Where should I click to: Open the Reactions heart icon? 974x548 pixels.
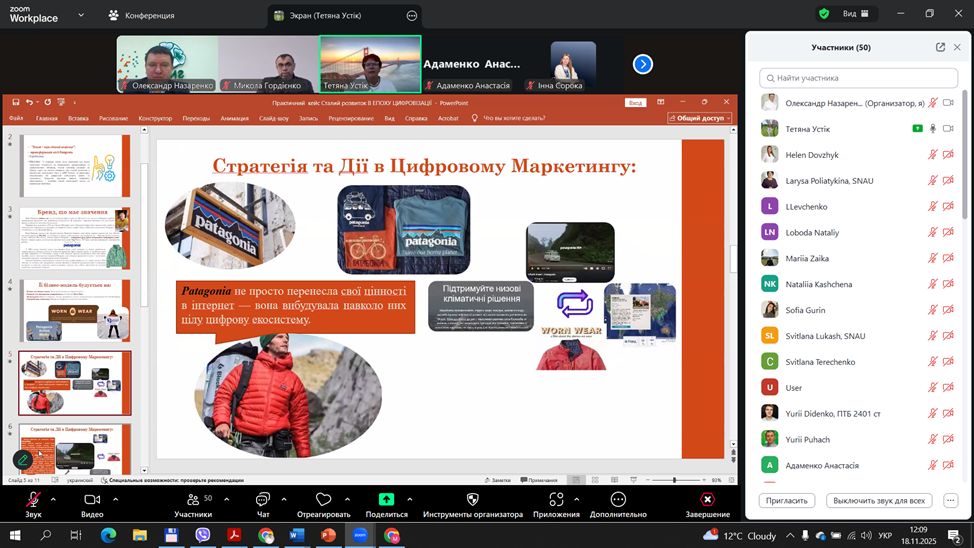(323, 499)
